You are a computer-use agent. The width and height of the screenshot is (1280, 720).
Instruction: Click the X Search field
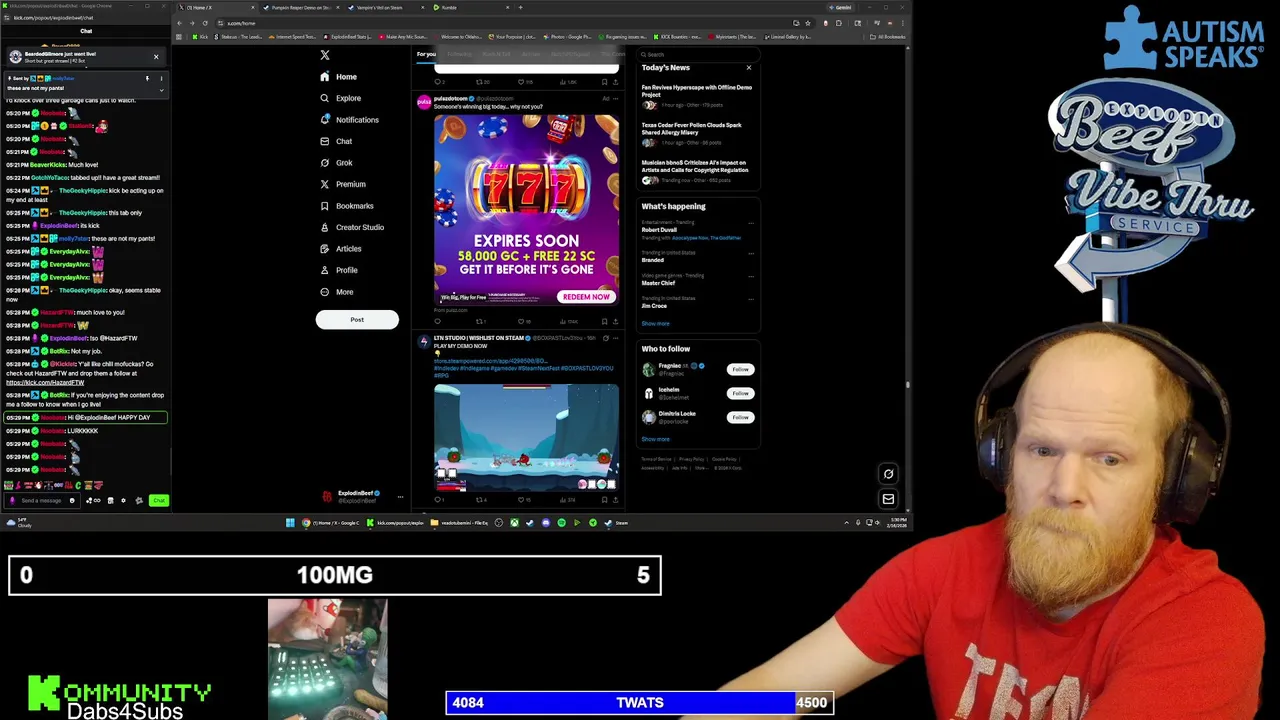tap(697, 55)
